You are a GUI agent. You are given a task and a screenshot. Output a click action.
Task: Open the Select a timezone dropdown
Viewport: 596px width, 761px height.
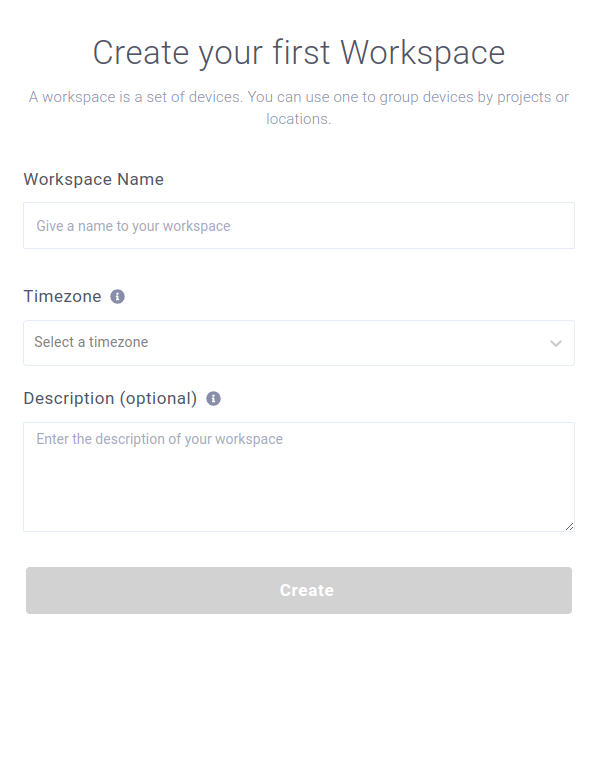299,343
